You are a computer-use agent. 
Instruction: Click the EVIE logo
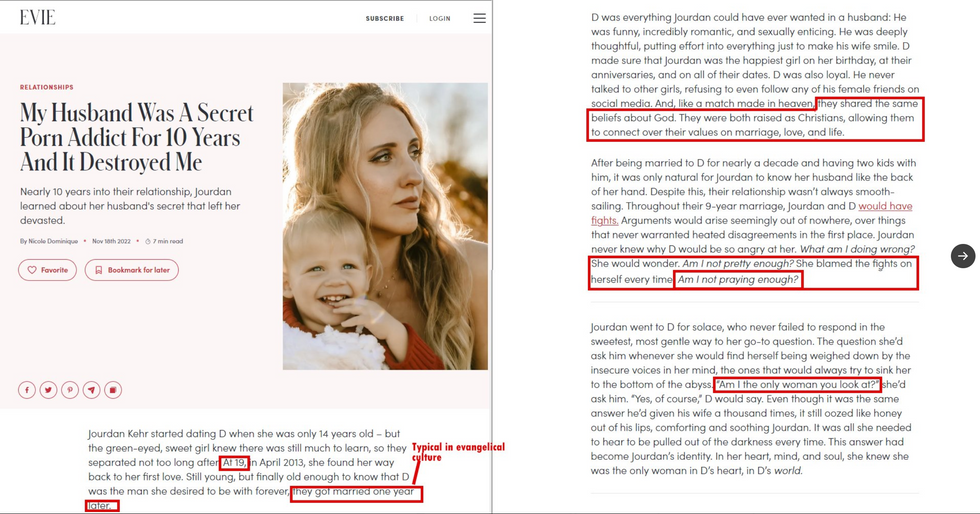[38, 18]
